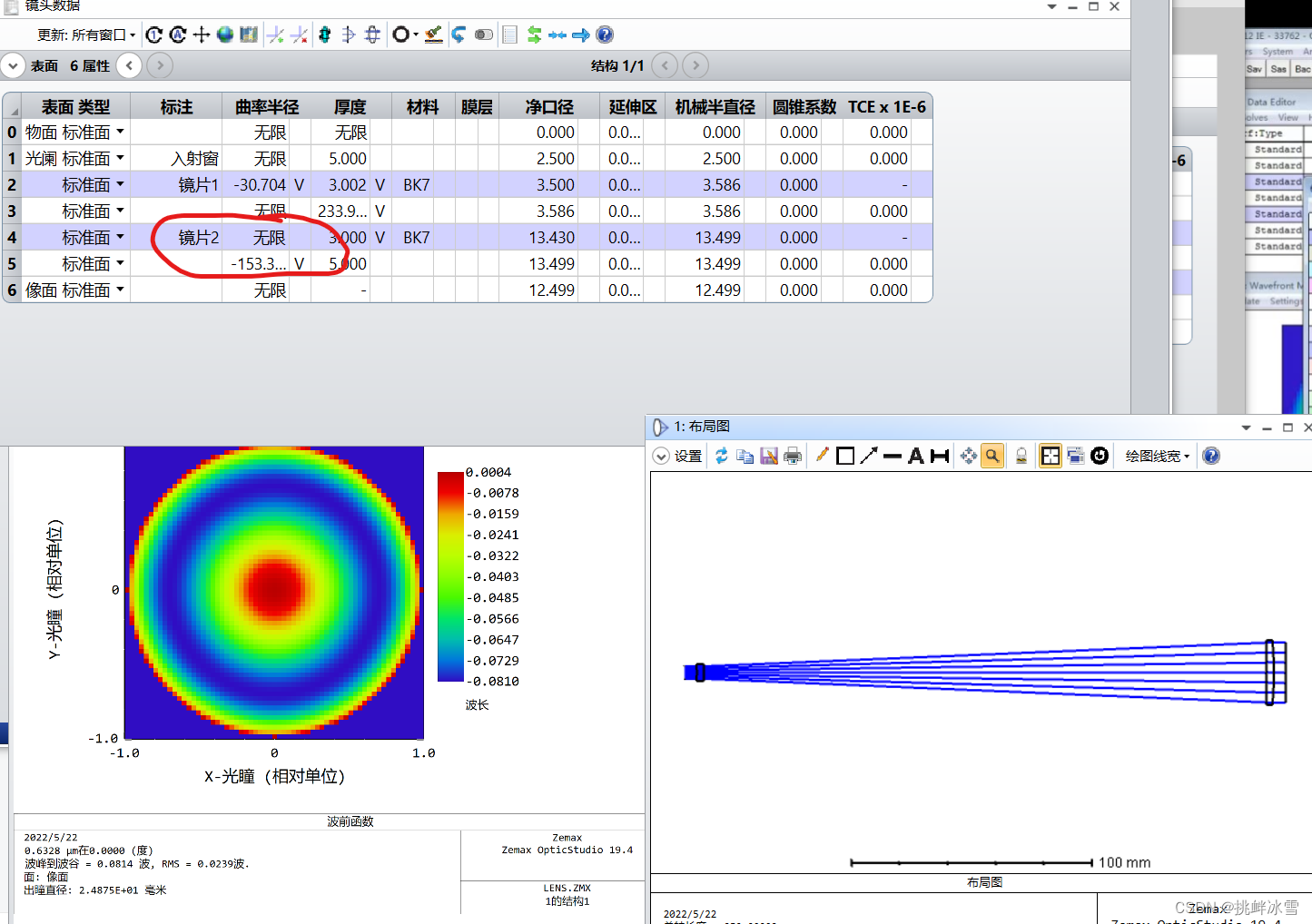Select the print icon in the layout toolbar

coord(792,456)
